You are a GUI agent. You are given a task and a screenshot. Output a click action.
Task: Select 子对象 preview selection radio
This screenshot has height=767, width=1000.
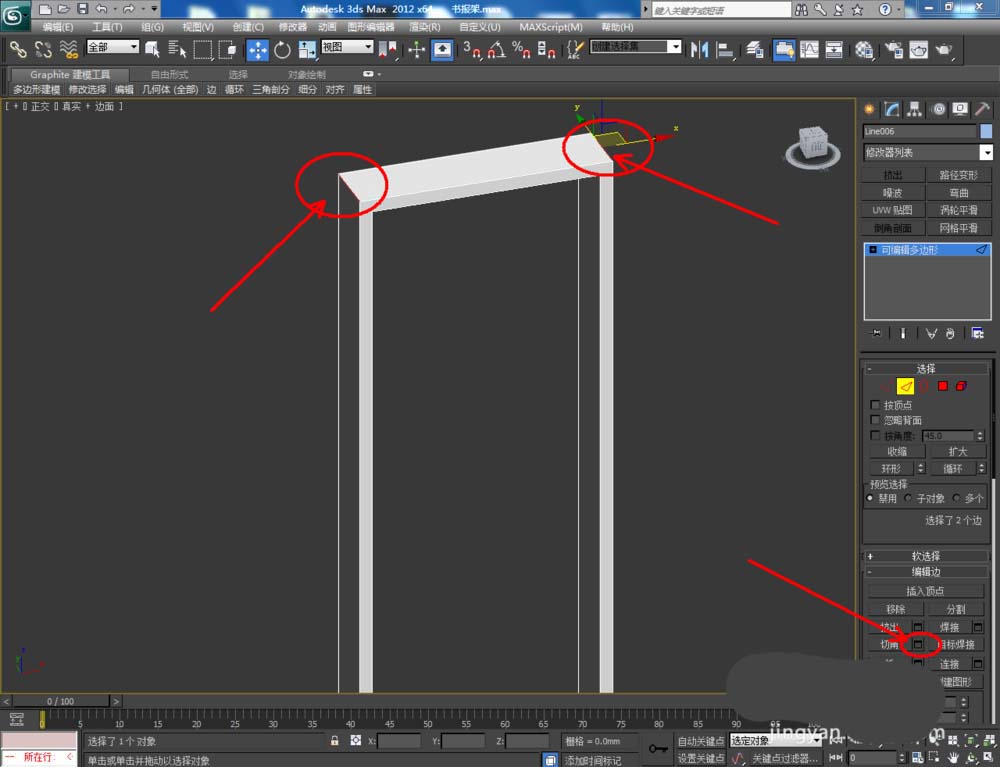coord(909,498)
